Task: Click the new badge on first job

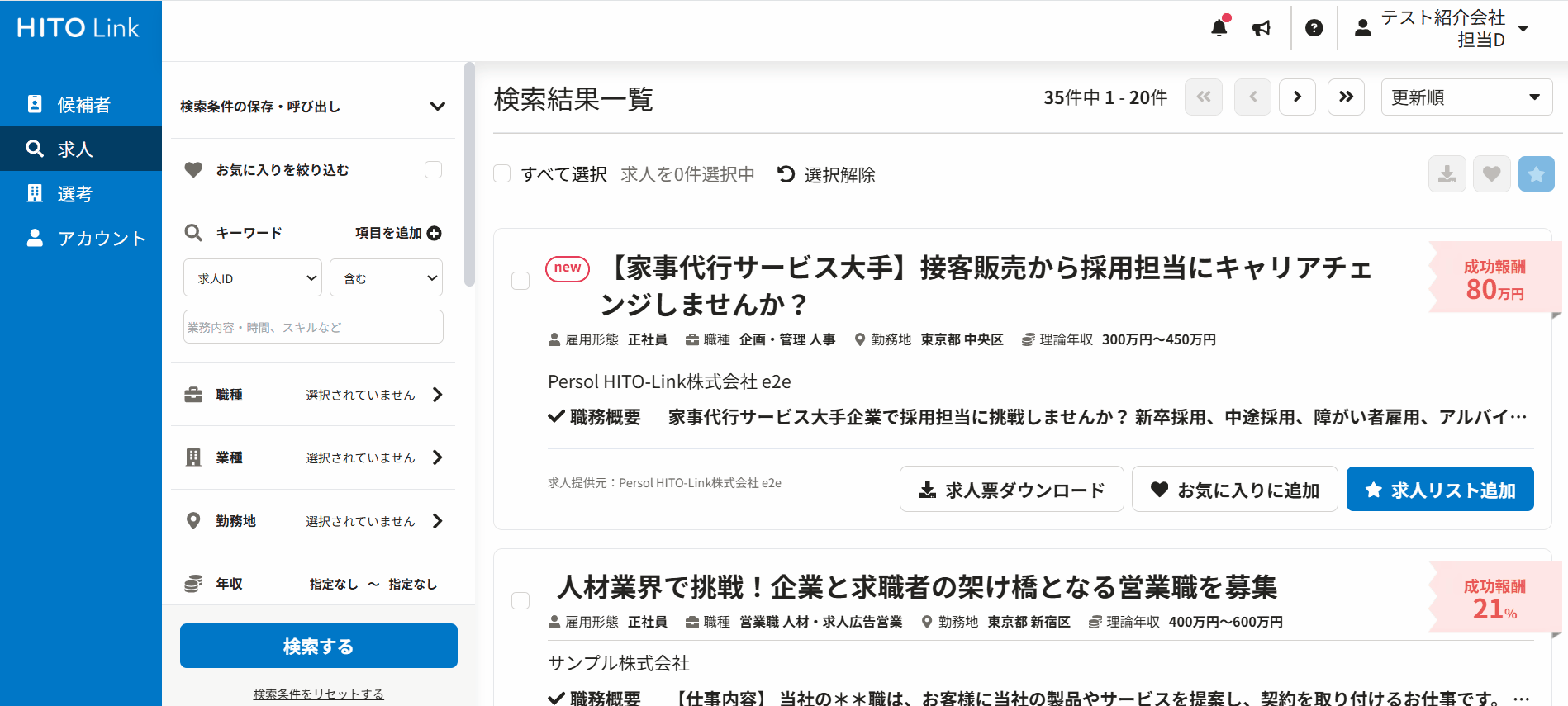Action: [568, 268]
